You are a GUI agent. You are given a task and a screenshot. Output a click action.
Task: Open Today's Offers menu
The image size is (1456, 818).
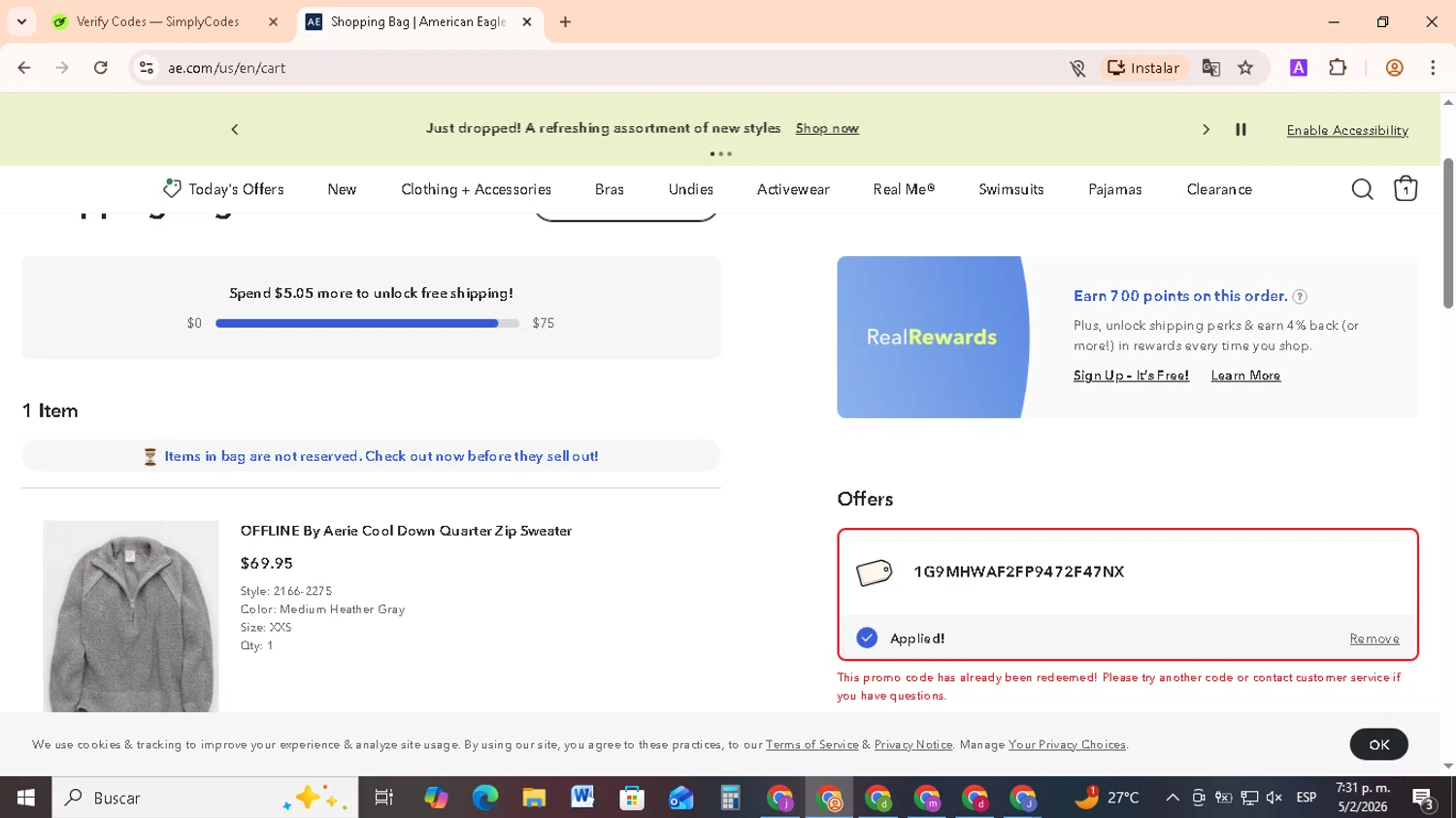tap(224, 189)
